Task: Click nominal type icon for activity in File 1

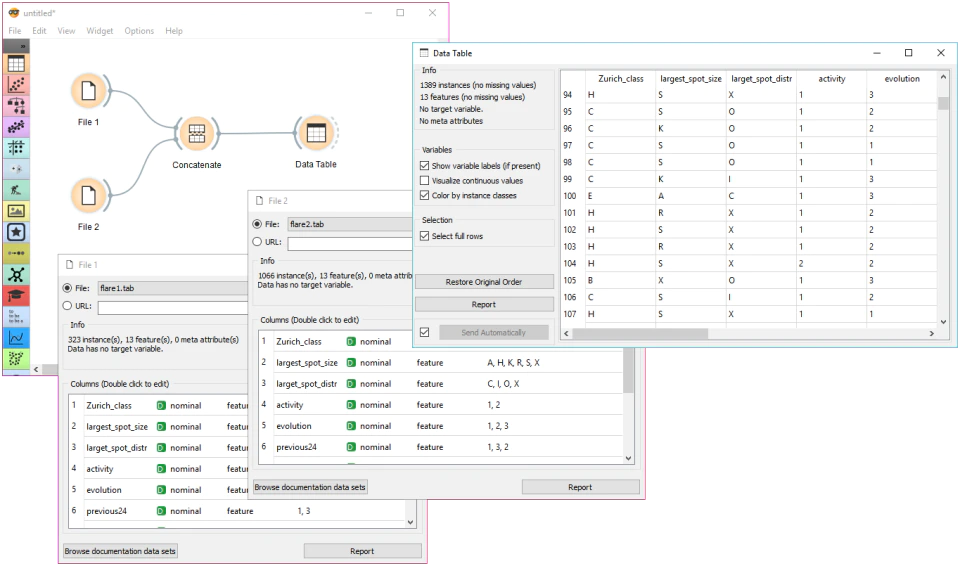Action: tap(161, 469)
